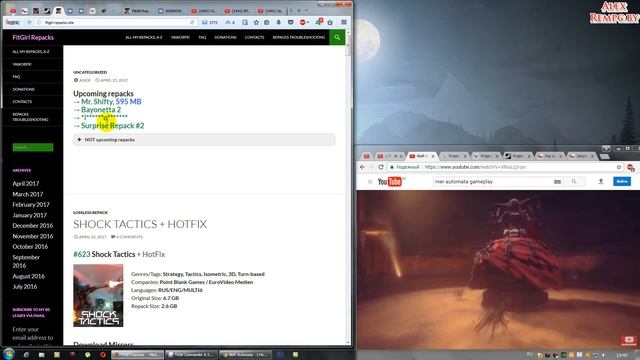This screenshot has height=360, width=640.
Task: Open DONATIONS in top navigation menu
Action: (225, 37)
